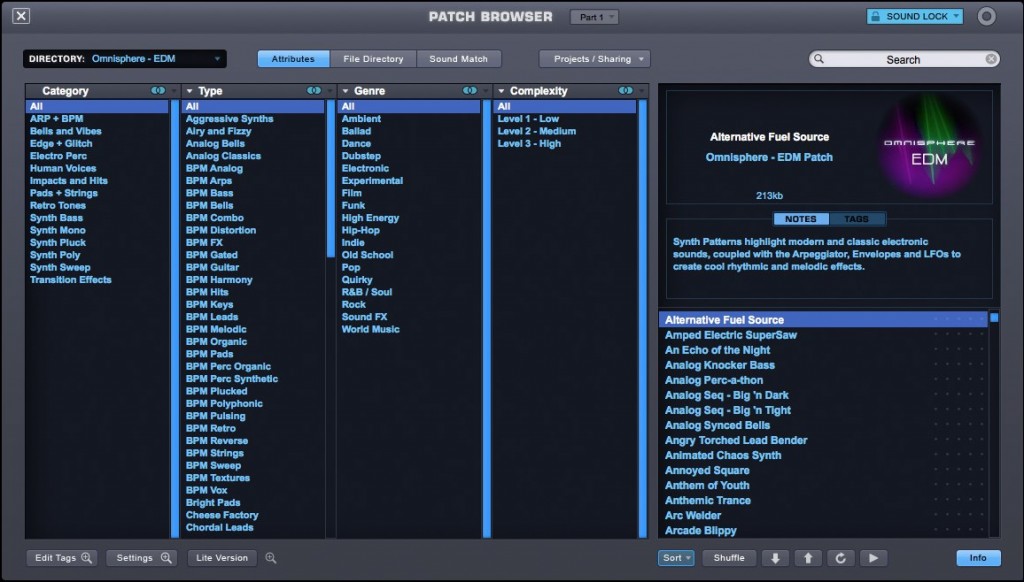This screenshot has width=1024, height=582.
Task: Select Level 3 - High complexity
Action: (529, 144)
